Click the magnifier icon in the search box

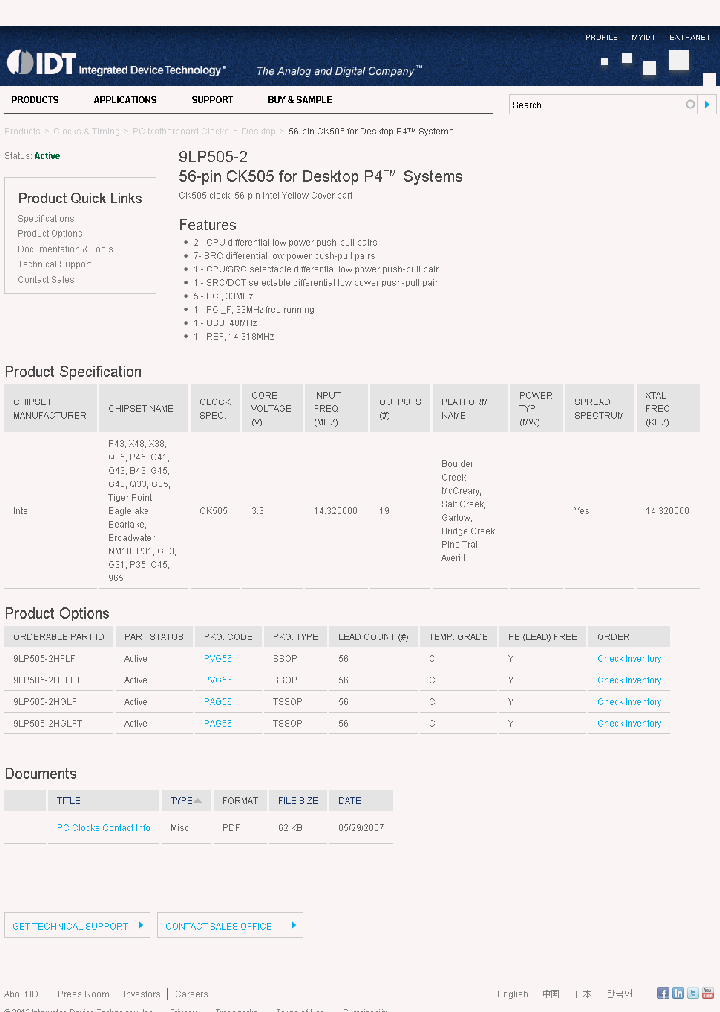click(690, 104)
